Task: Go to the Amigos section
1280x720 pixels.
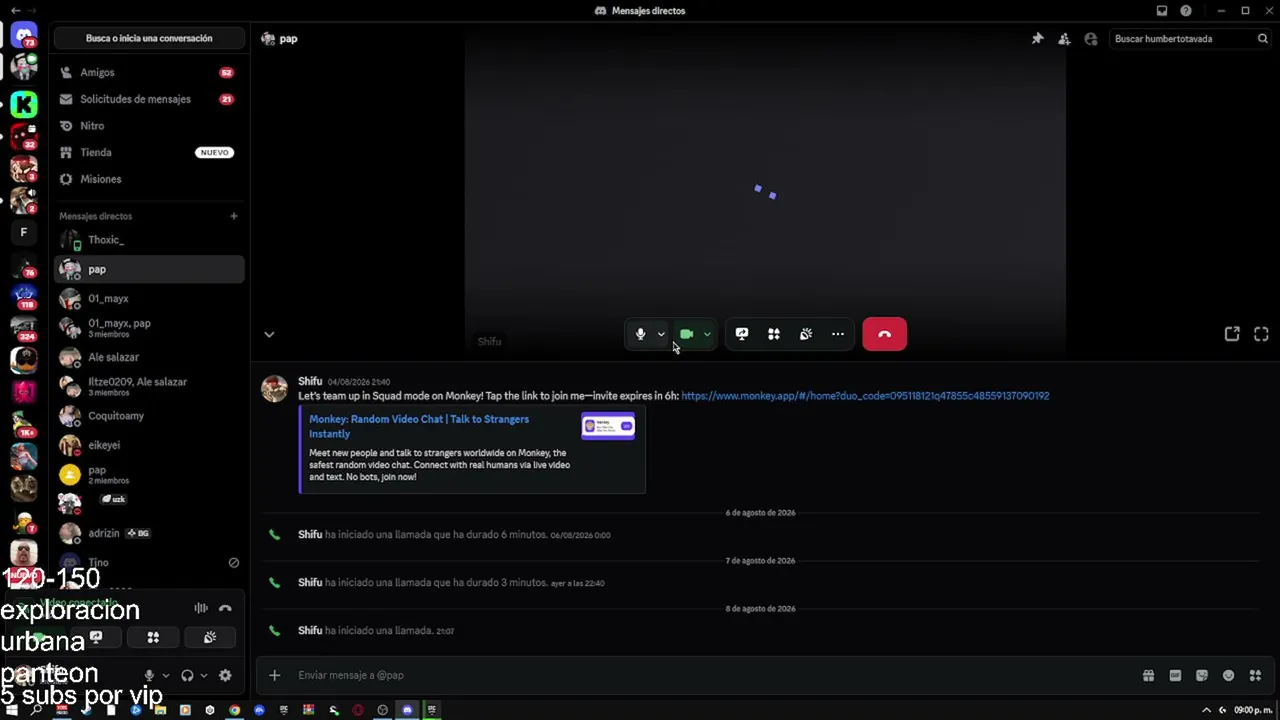Action: [149, 72]
